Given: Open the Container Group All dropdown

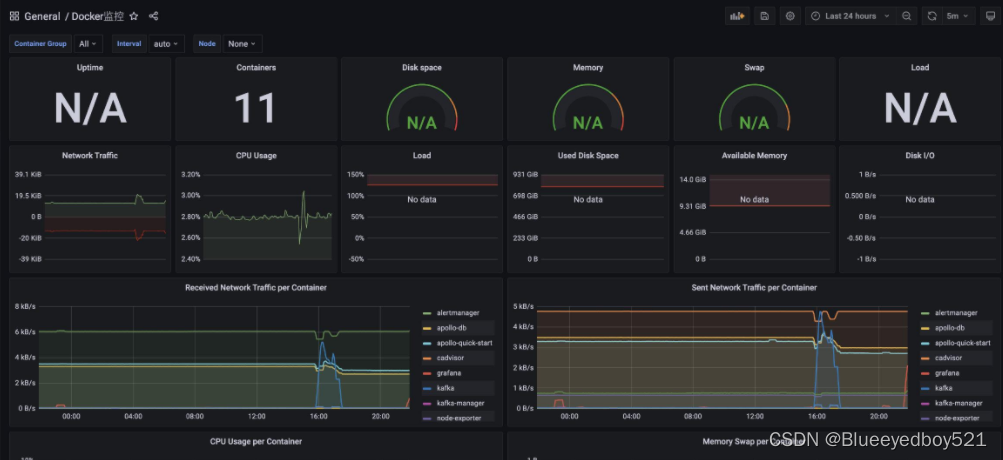Looking at the screenshot, I should (x=88, y=44).
